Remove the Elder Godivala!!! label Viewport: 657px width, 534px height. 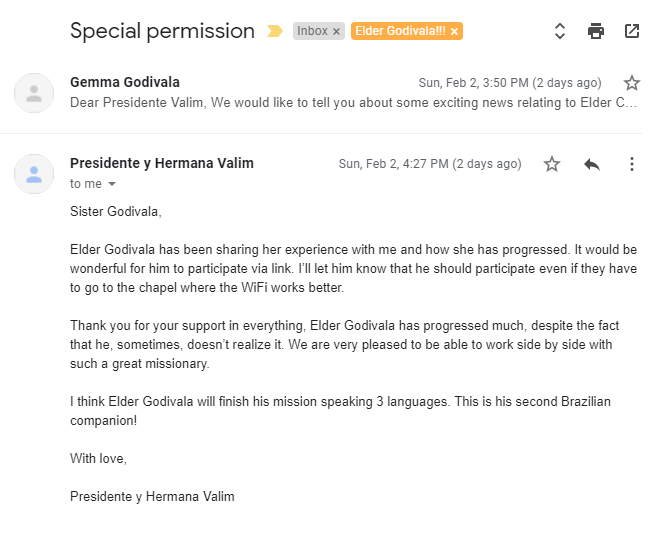454,31
